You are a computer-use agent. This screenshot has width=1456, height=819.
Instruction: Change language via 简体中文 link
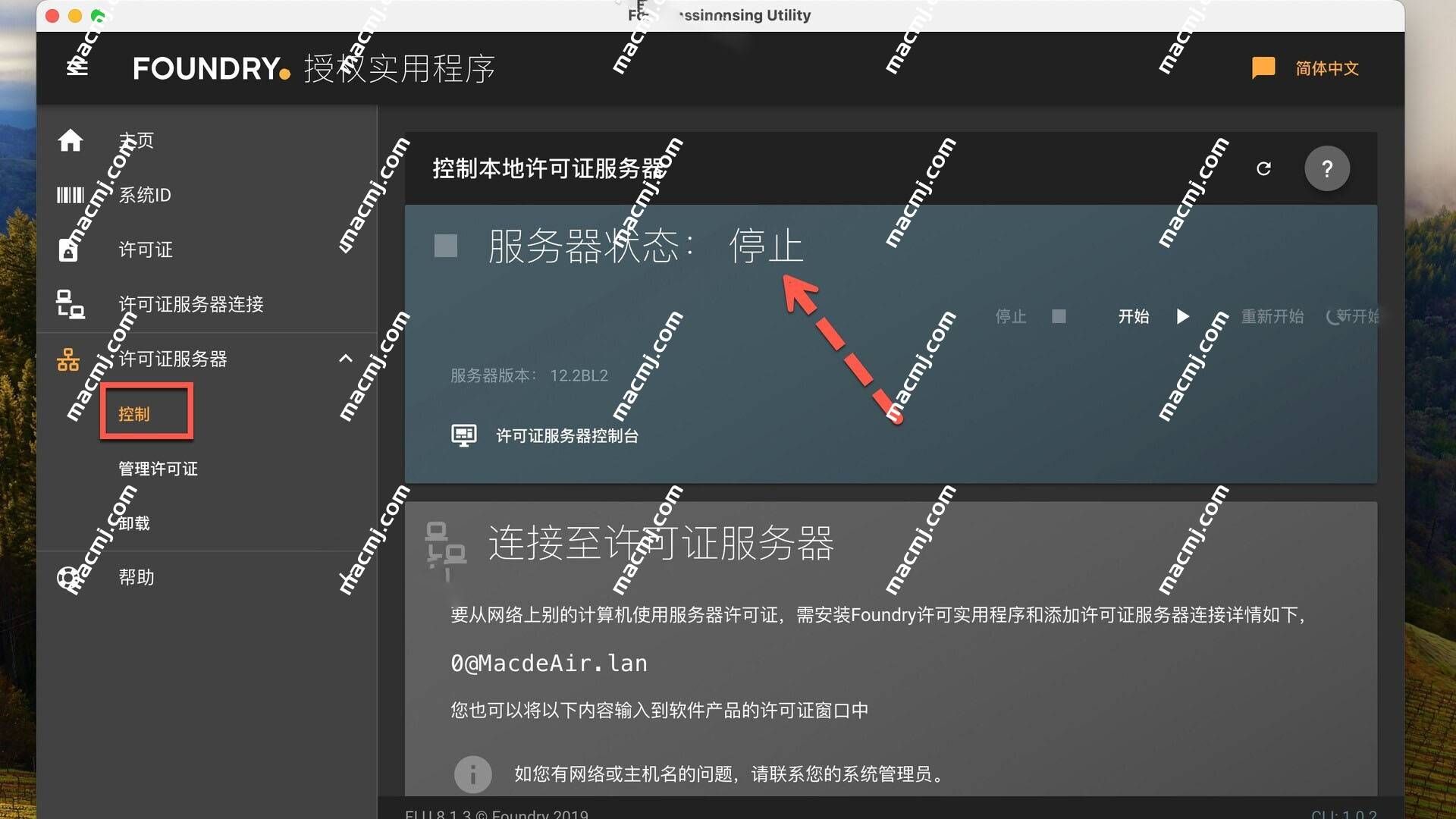1326,68
